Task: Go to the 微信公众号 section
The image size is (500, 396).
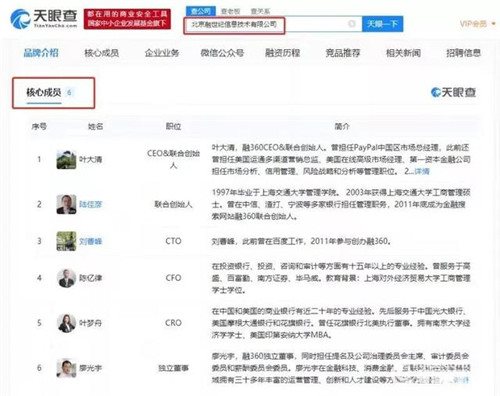Action: 222,53
